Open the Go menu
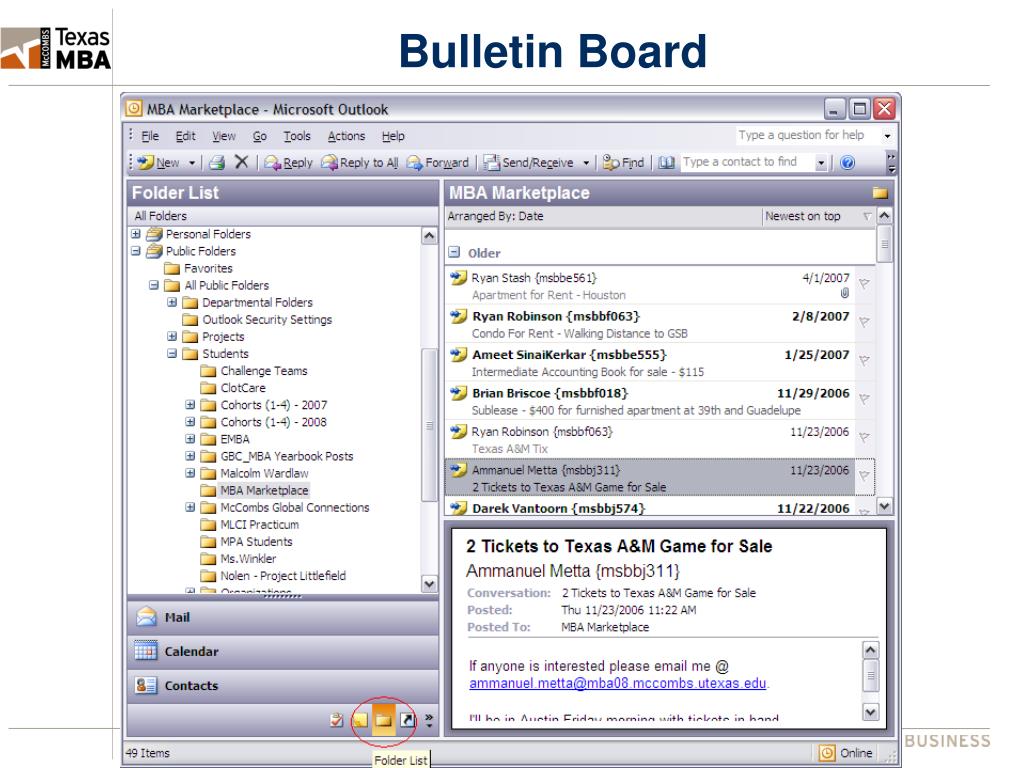The width and height of the screenshot is (1024, 768). pos(259,136)
